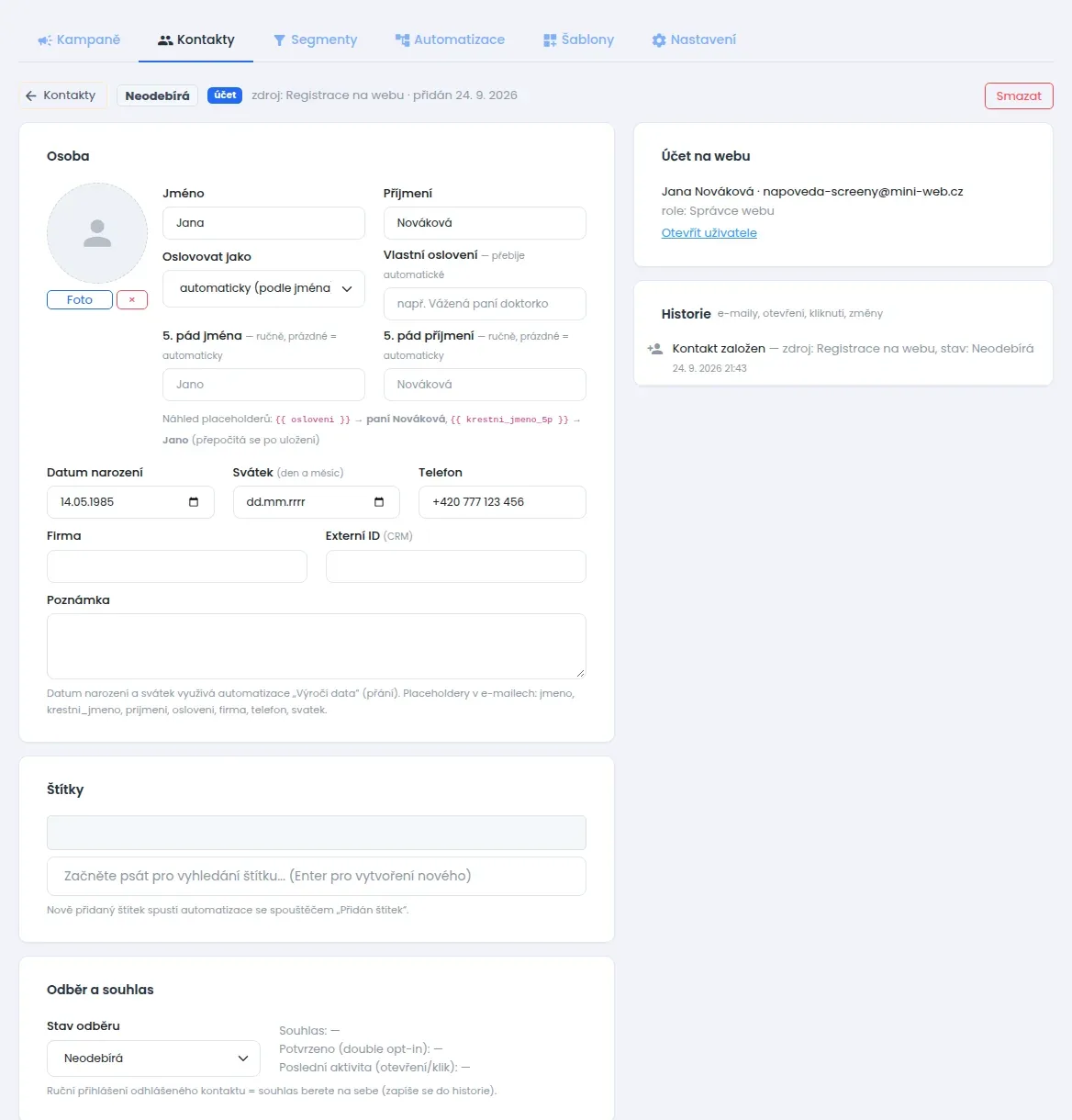Click the Smazat button
Viewport: 1072px width, 1120px height.
coord(1019,95)
